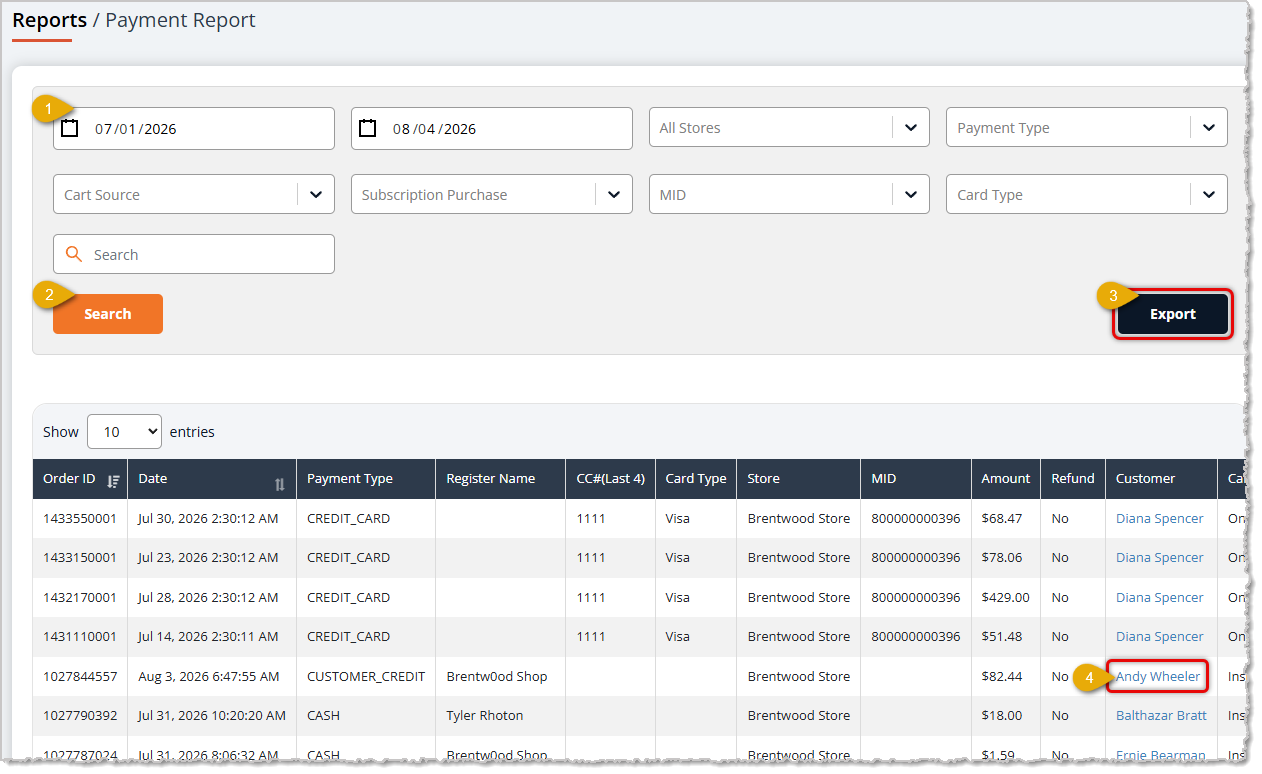The image size is (1262, 774).
Task: Focus the Search text input
Action: 194,254
